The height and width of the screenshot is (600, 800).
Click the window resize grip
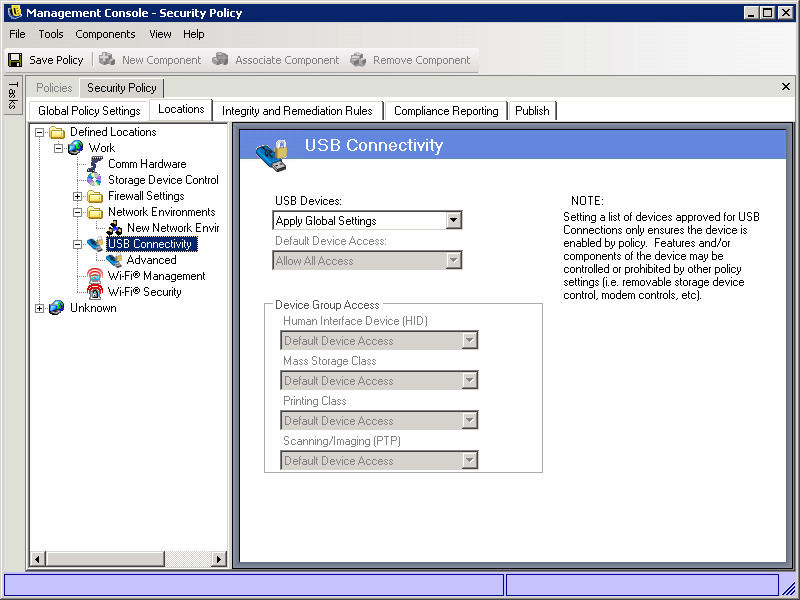point(789,587)
